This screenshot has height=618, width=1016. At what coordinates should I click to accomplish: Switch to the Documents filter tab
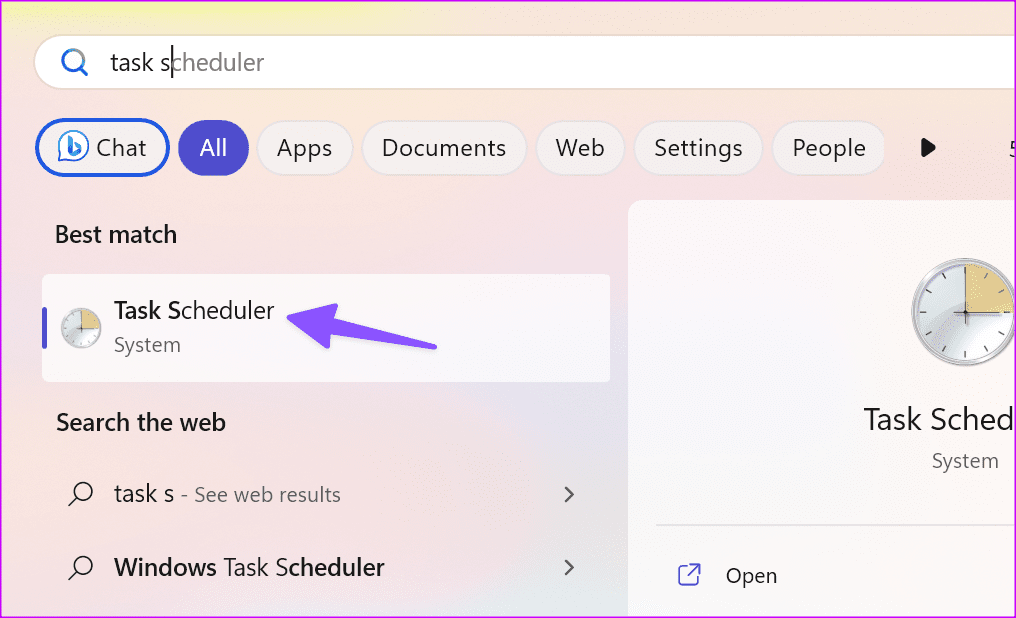(444, 148)
